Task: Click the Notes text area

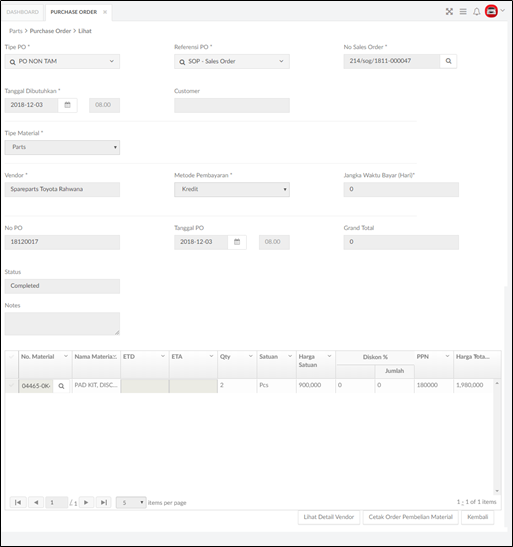Action: (x=62, y=324)
